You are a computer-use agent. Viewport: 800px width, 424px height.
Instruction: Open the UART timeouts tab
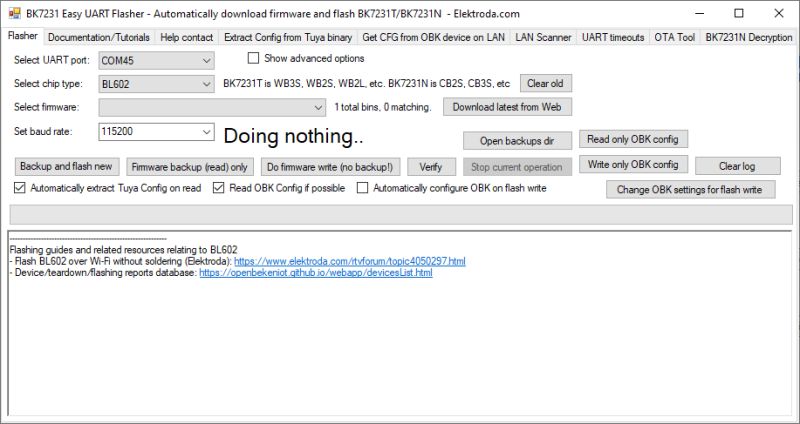[x=613, y=37]
